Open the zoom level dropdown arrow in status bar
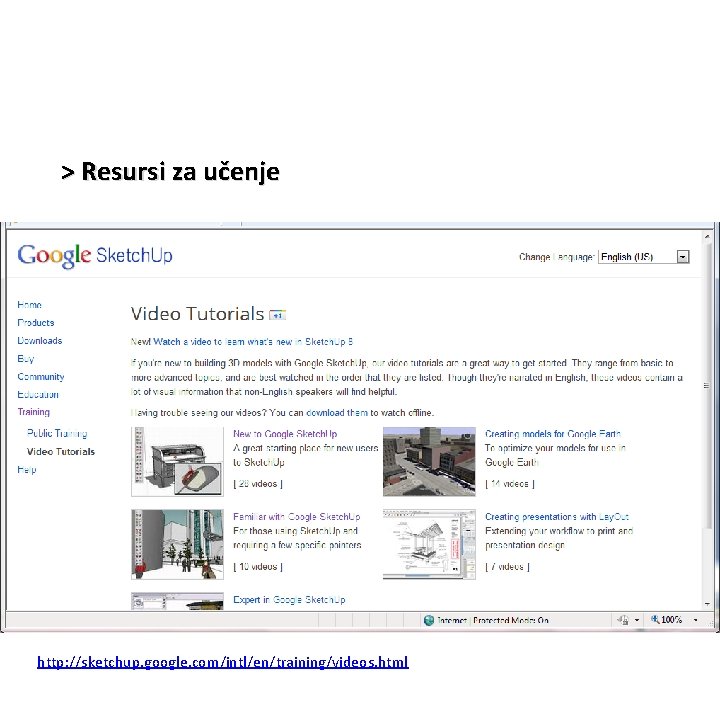This screenshot has width=720, height=720. (696, 620)
